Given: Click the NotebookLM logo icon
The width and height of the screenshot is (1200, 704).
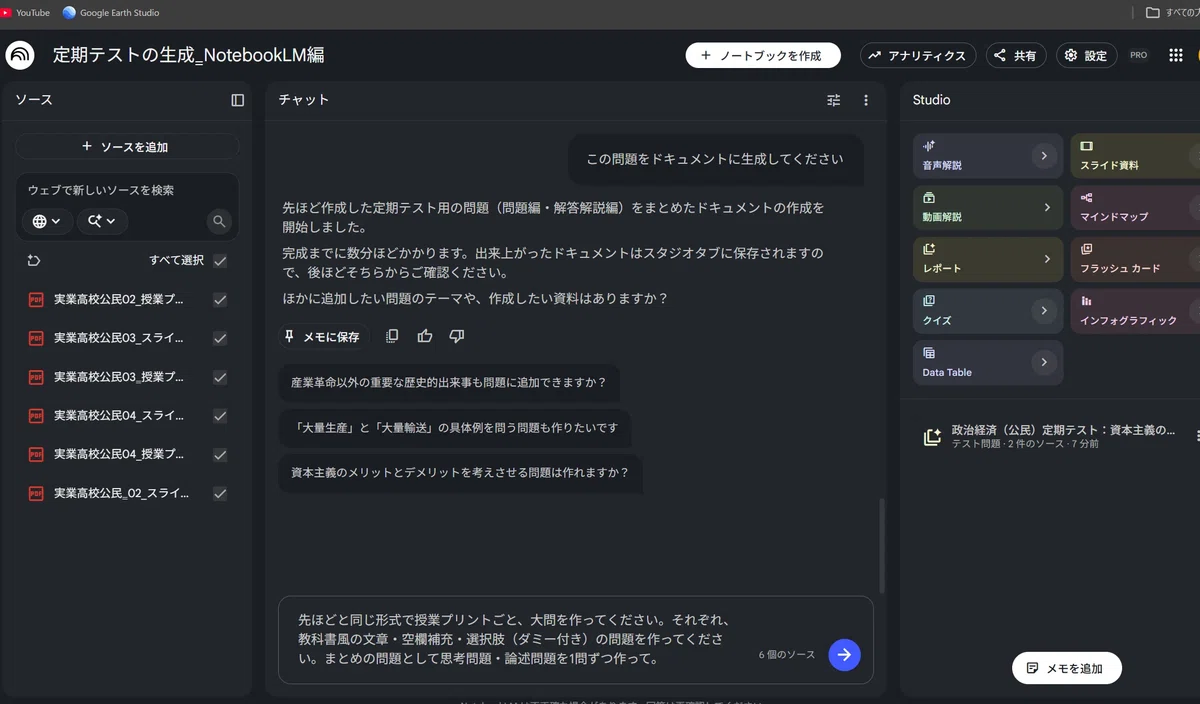Looking at the screenshot, I should 20,55.
